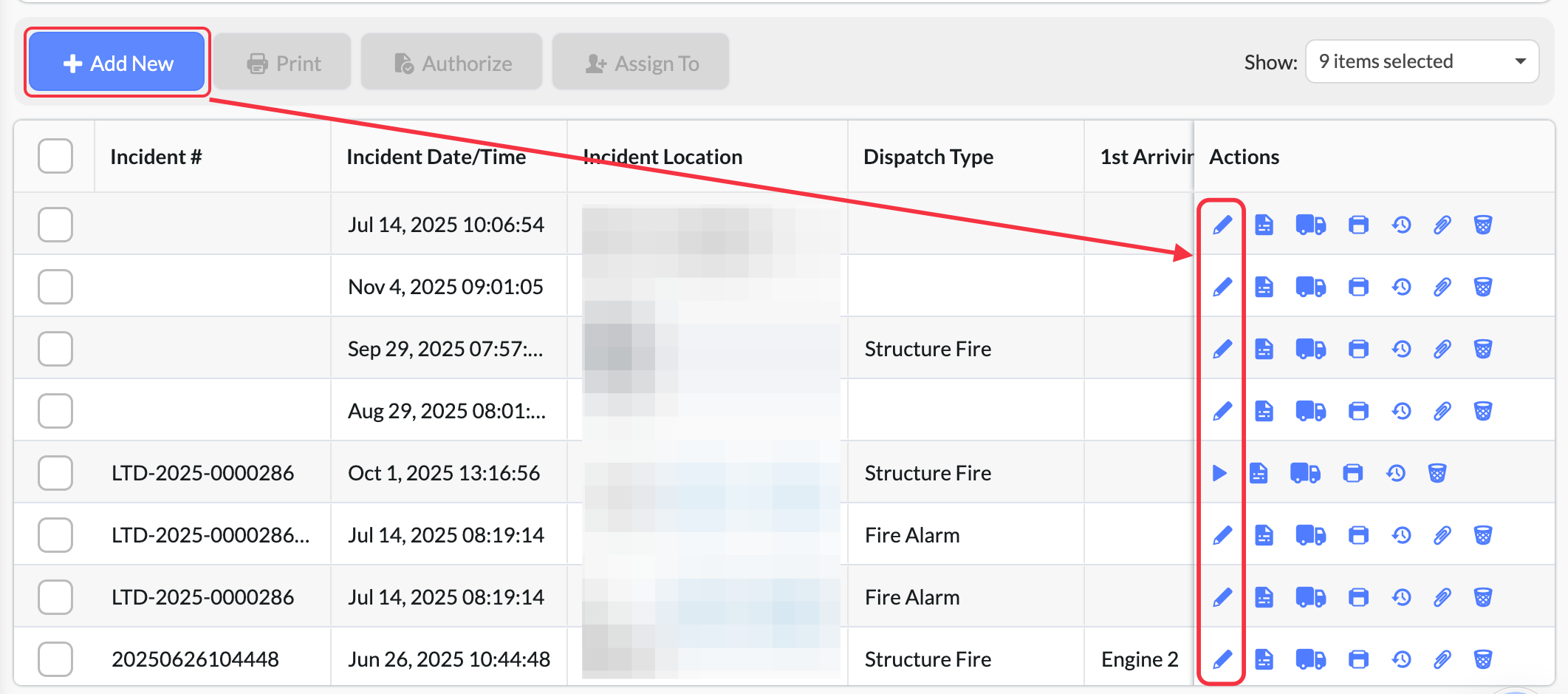
Task: Open attachments for incident 20250626104448
Action: point(1442,659)
